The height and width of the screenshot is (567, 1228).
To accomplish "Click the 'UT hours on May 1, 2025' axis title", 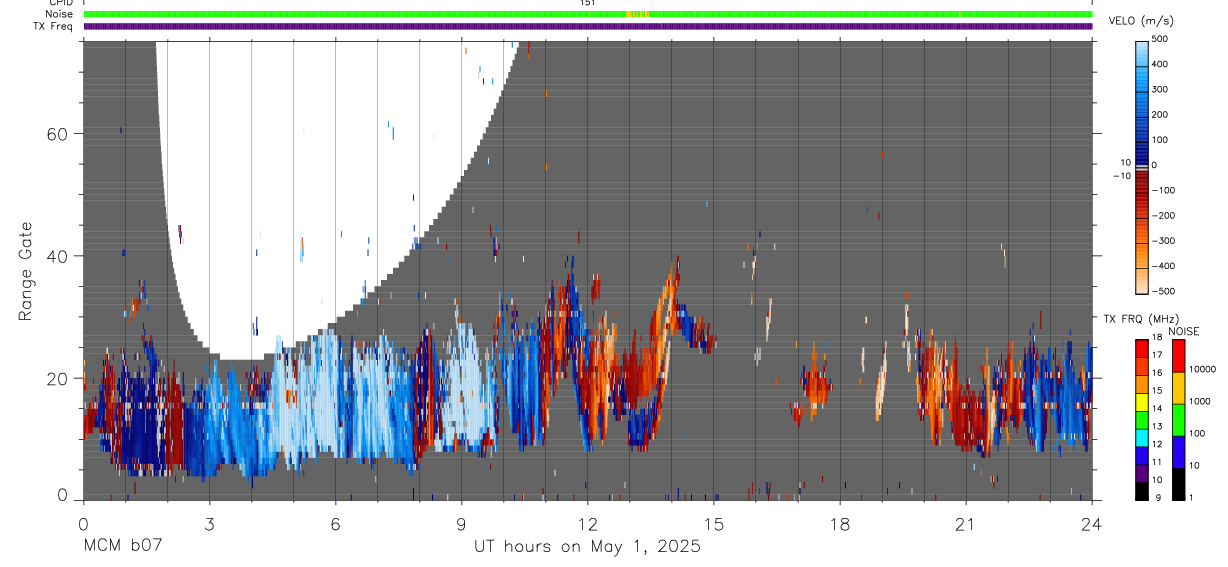I will point(587,547).
